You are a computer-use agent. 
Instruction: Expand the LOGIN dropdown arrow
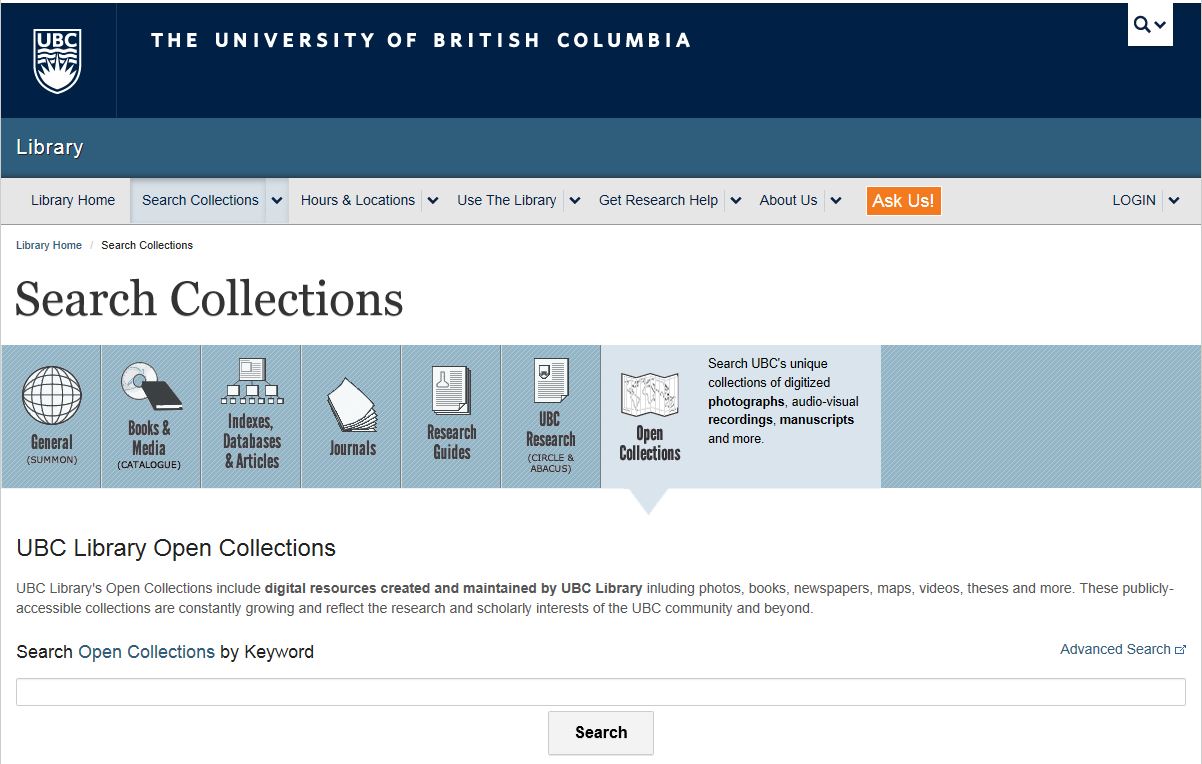point(1174,200)
